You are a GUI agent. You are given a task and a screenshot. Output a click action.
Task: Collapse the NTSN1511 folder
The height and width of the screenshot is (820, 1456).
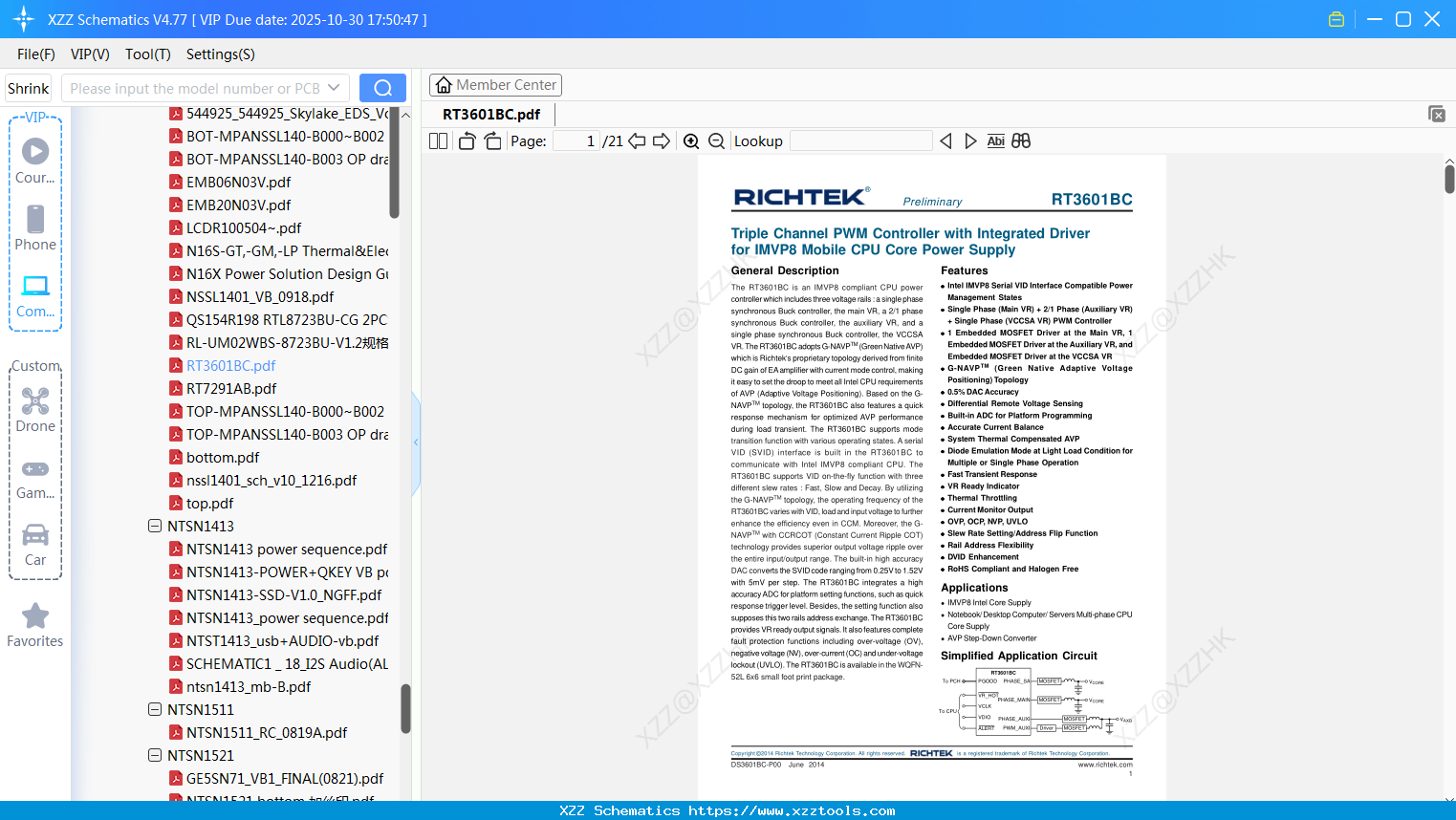(155, 709)
